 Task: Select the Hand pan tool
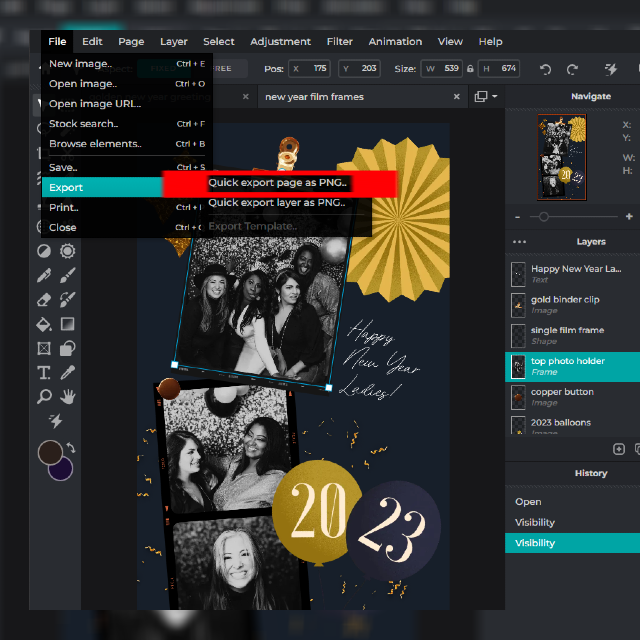[x=68, y=396]
